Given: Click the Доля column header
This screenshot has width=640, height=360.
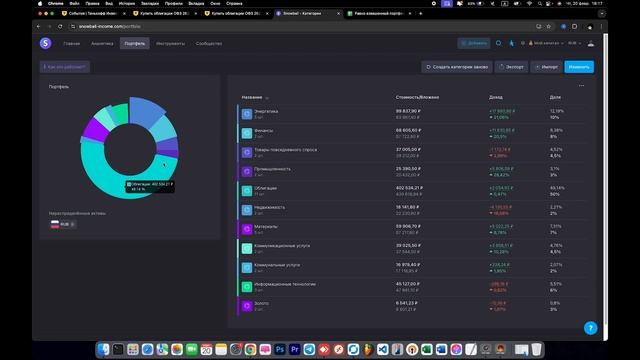Looking at the screenshot, I should pyautogui.click(x=555, y=97).
